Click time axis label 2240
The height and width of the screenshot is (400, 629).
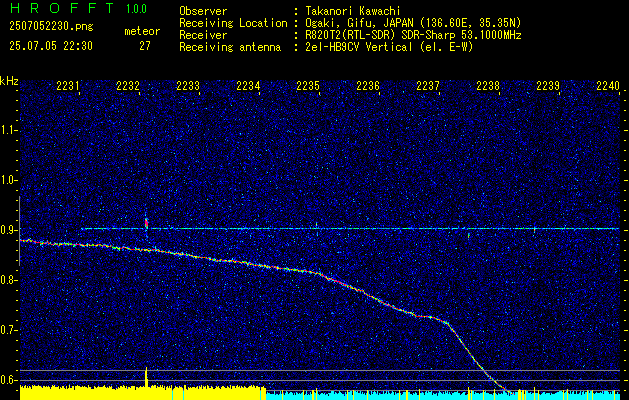608,85
